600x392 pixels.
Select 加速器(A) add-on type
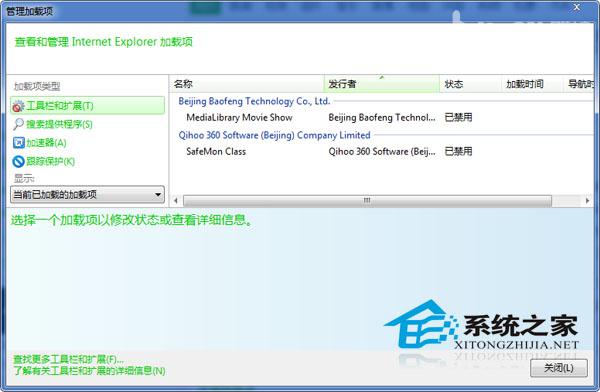46,143
